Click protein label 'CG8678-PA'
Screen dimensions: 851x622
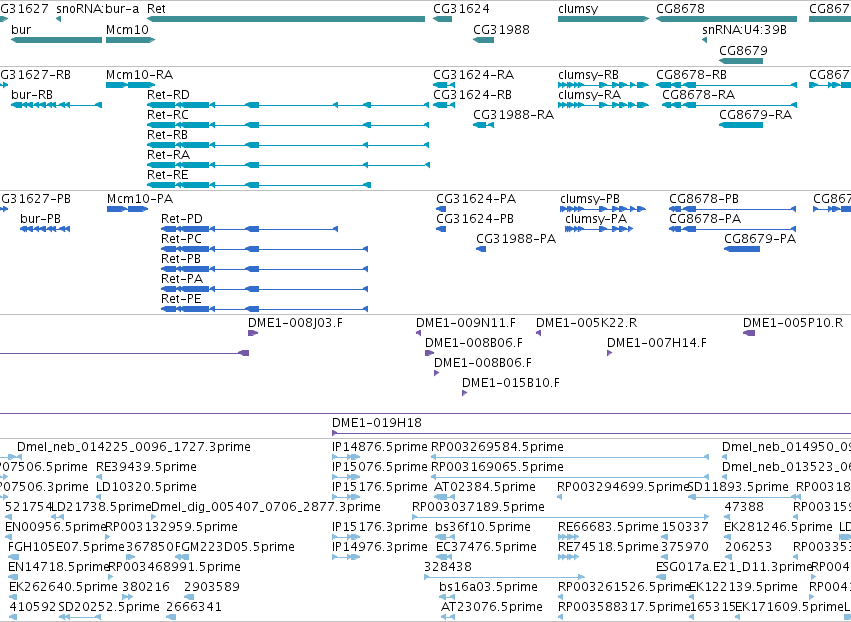pos(705,219)
